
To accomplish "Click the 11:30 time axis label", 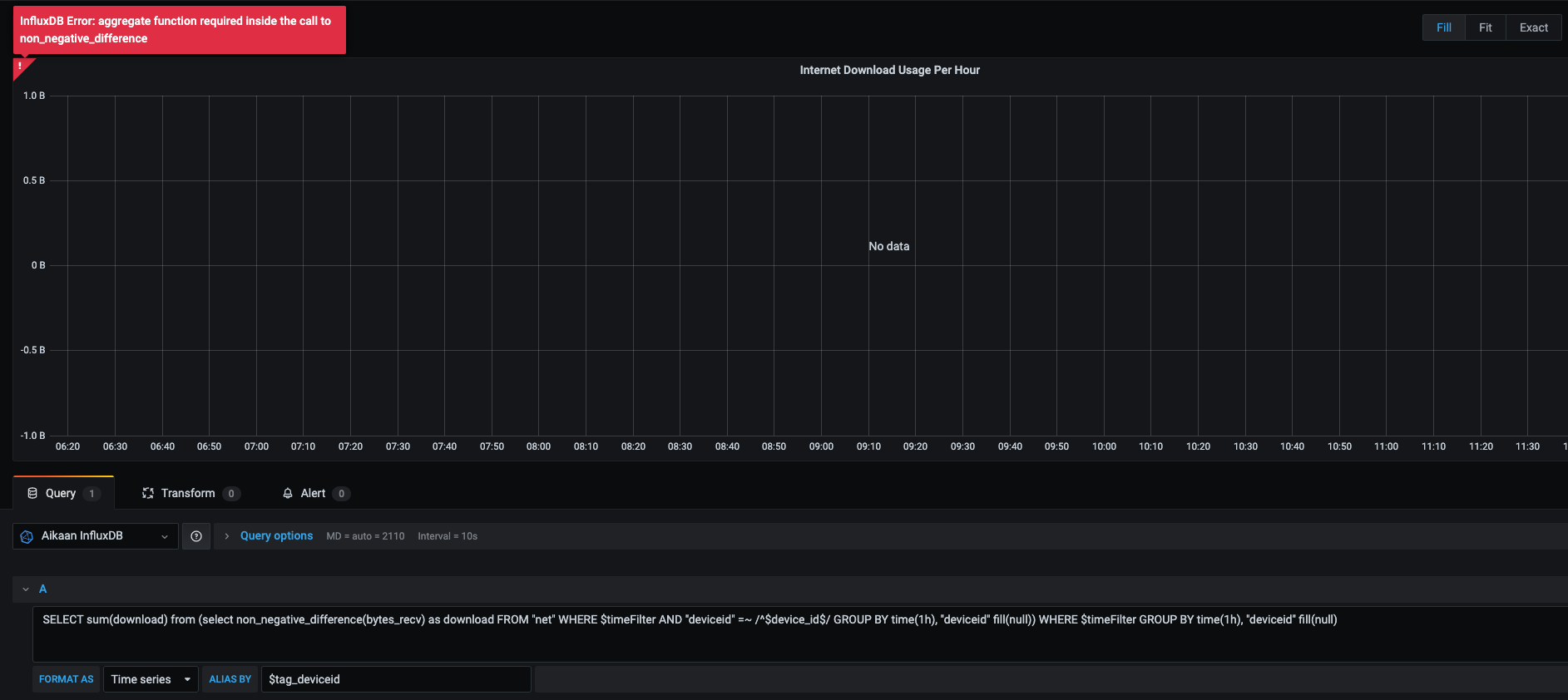I will point(1527,446).
